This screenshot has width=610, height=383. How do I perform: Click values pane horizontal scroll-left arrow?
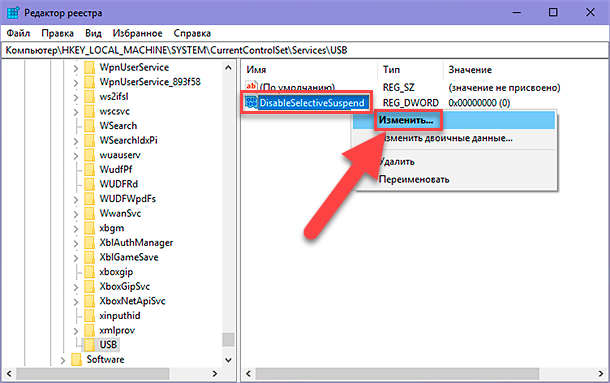point(249,374)
